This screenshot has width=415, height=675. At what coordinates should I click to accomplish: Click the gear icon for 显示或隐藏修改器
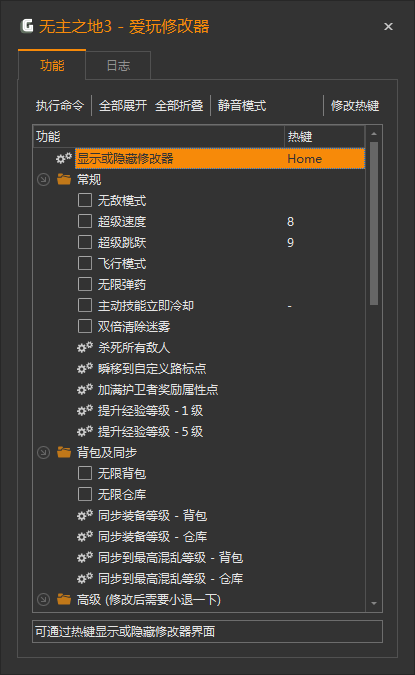coord(64,158)
